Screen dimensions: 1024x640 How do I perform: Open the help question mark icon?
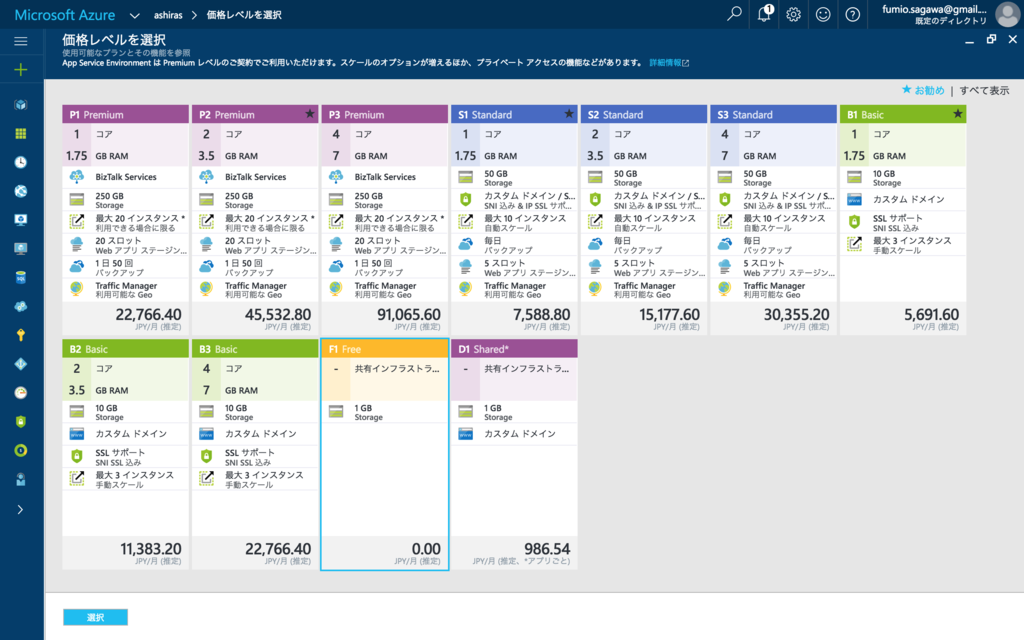pyautogui.click(x=852, y=14)
